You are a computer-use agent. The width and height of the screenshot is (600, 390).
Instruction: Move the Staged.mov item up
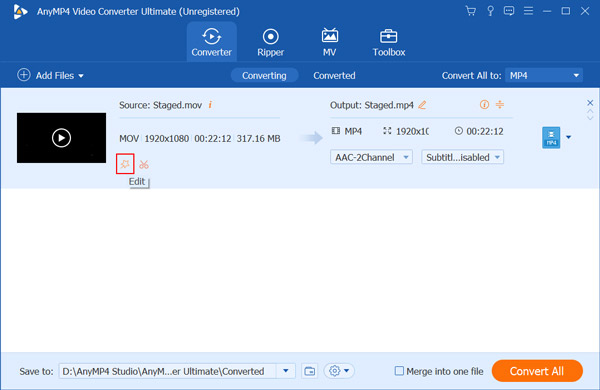(x=590, y=112)
